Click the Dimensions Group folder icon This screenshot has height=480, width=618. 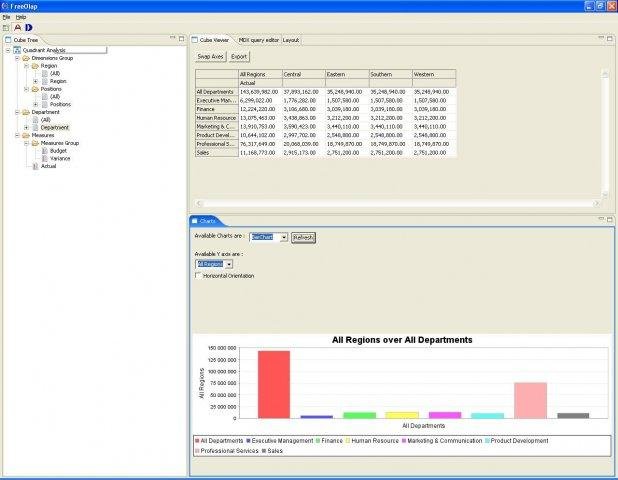pos(26,58)
